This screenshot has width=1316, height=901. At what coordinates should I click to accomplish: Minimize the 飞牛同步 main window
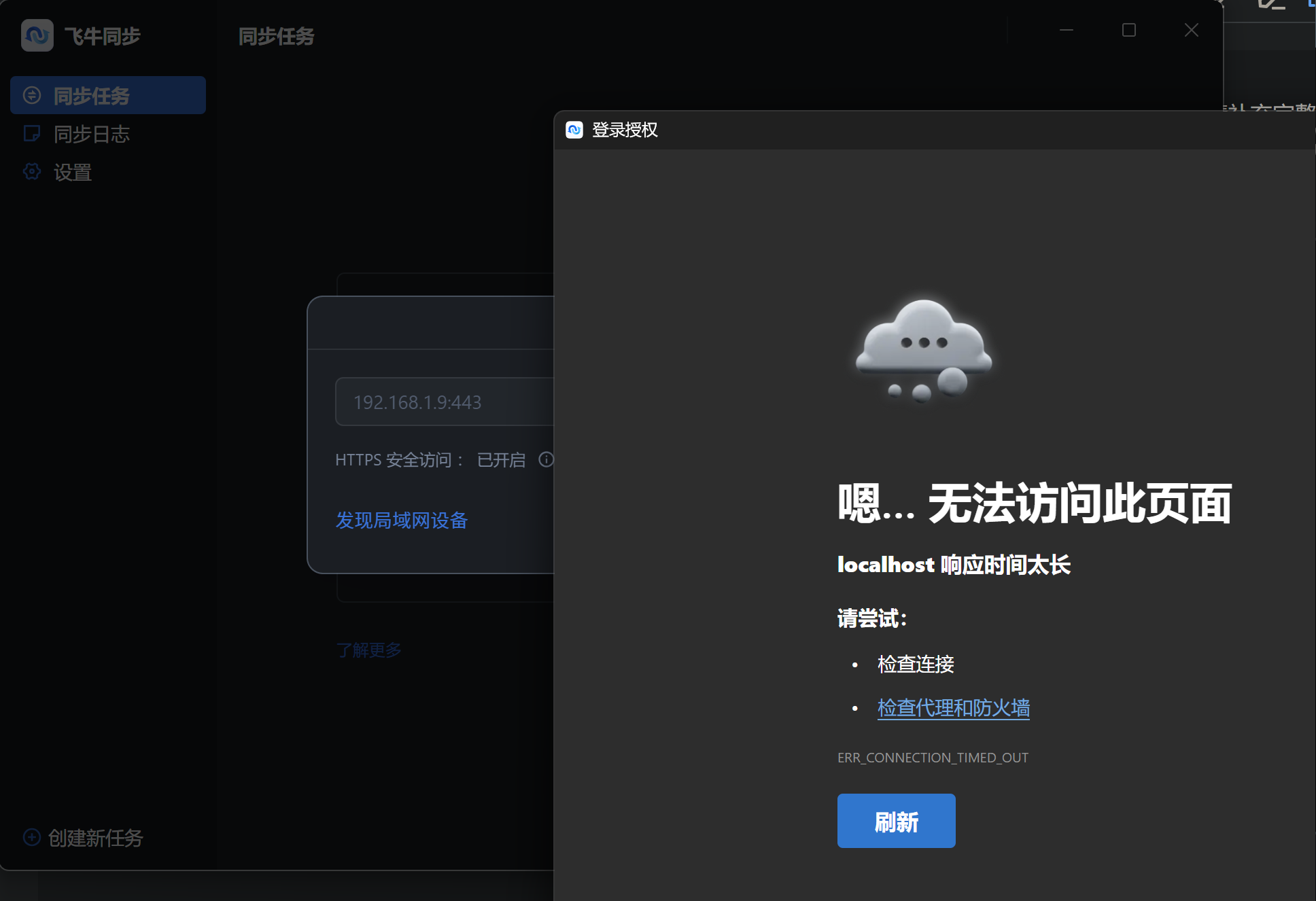click(x=1067, y=30)
